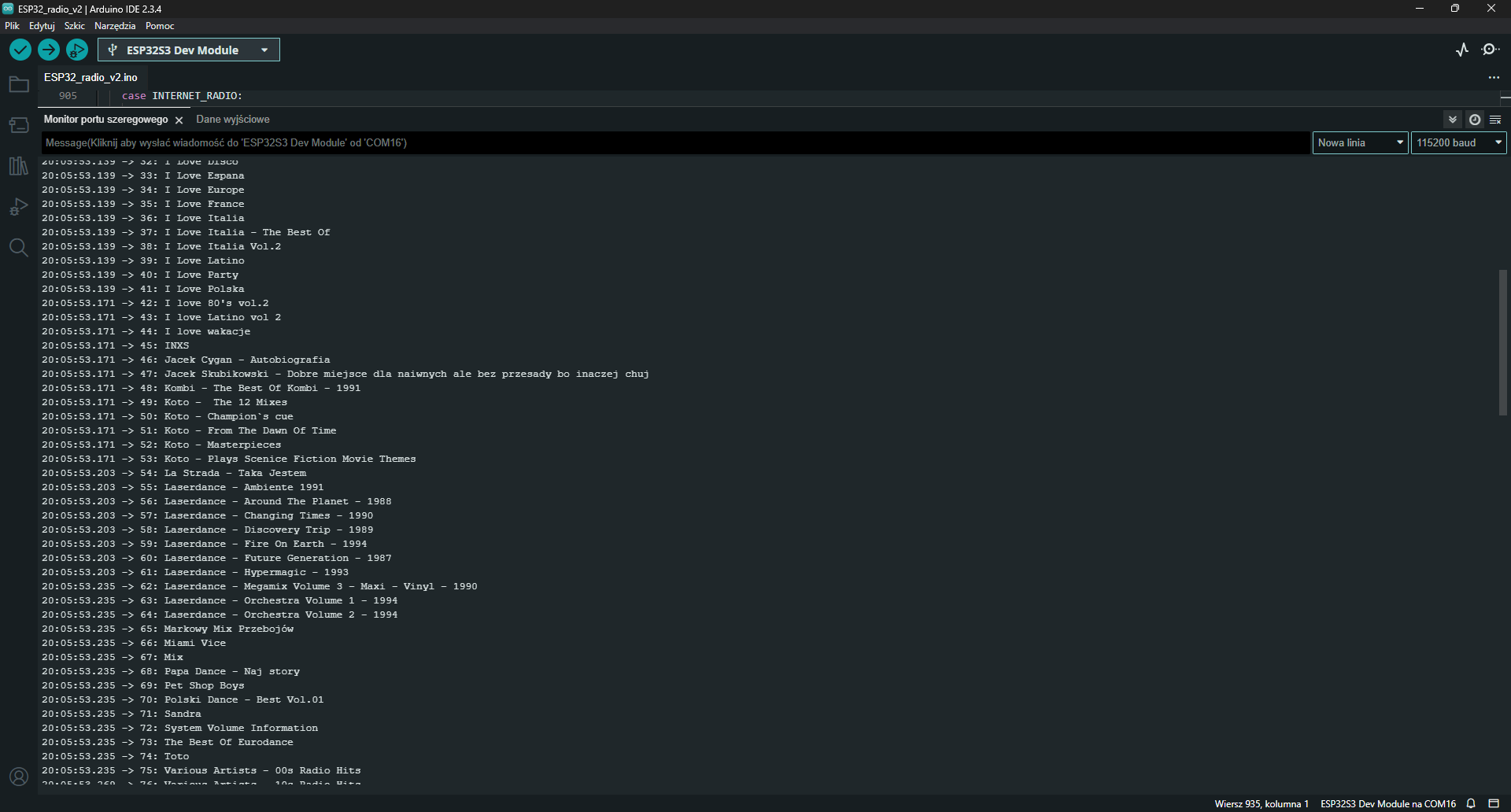
Task: Click the line '45: INXS'
Action: (x=116, y=345)
